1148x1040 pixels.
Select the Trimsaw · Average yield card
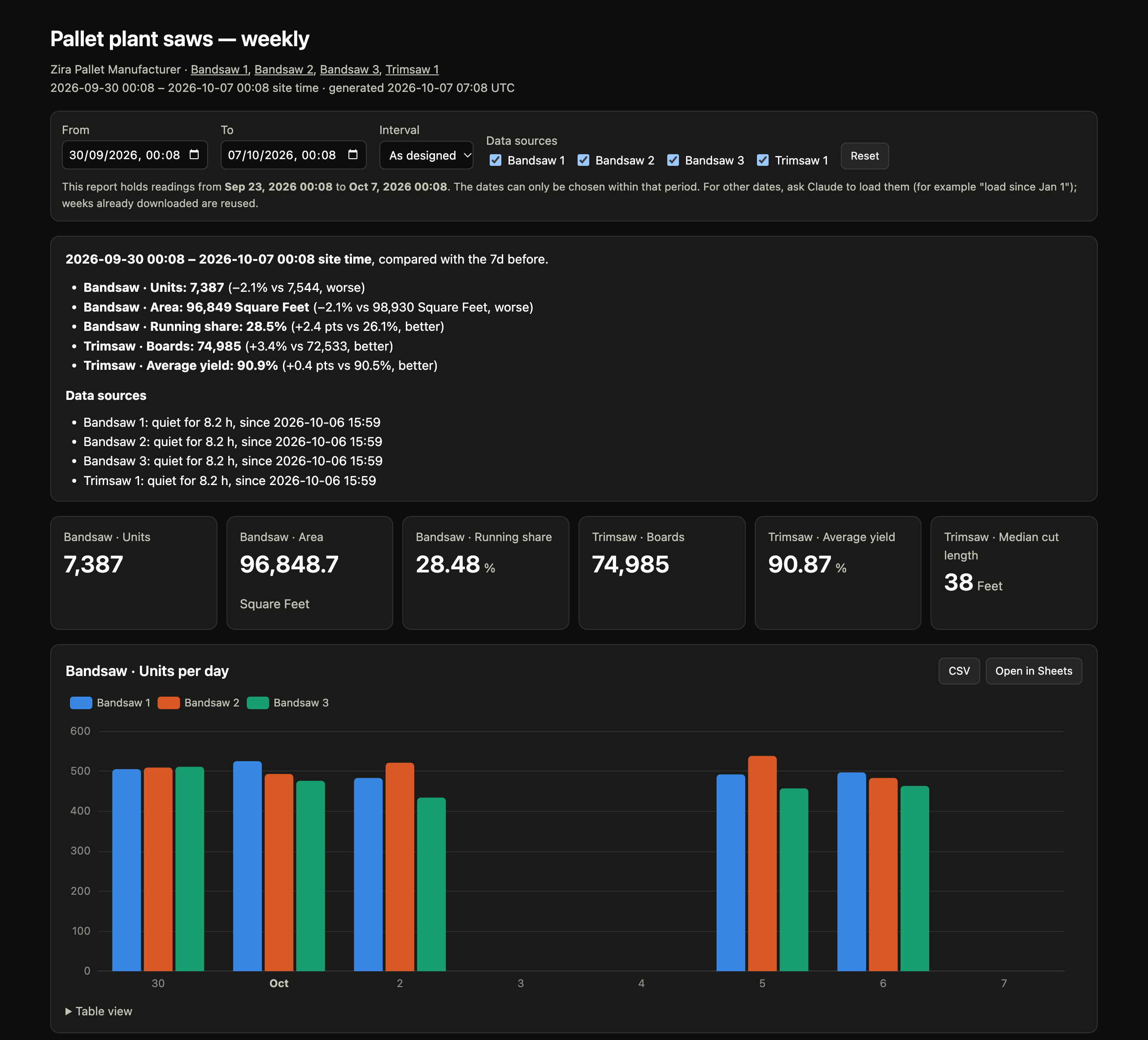point(838,572)
